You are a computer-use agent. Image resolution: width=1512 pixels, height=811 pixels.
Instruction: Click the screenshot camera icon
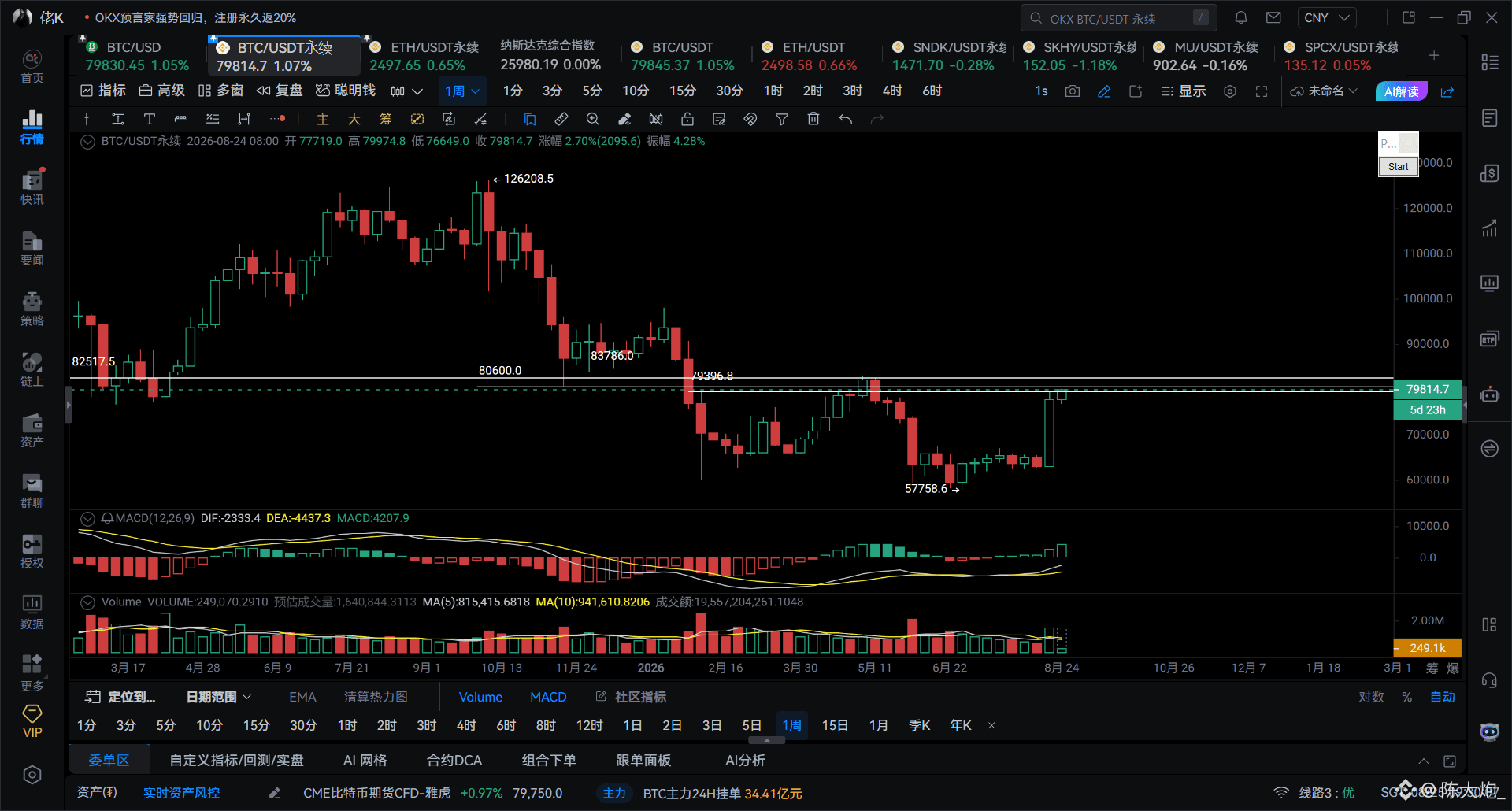point(1073,91)
